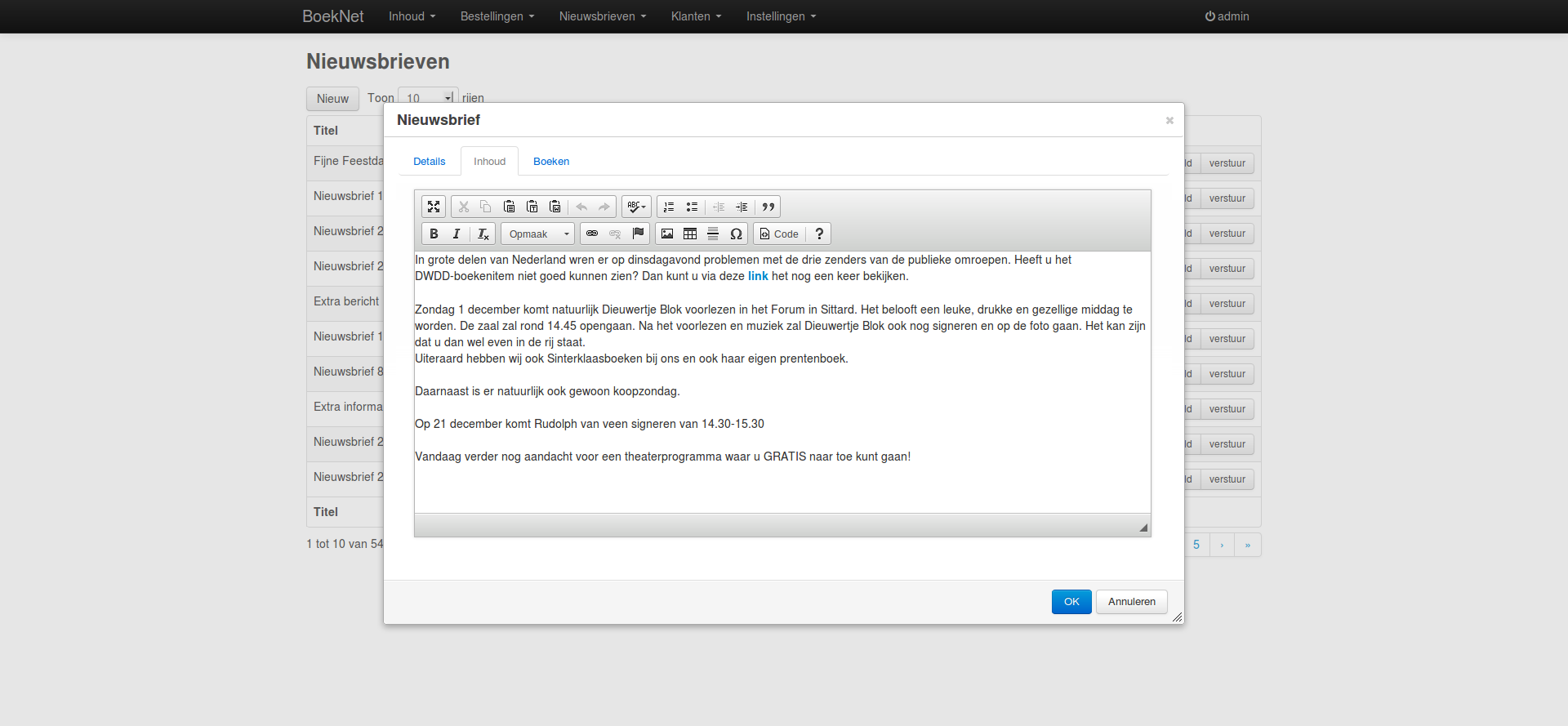Click the admin logout link

(x=1227, y=16)
